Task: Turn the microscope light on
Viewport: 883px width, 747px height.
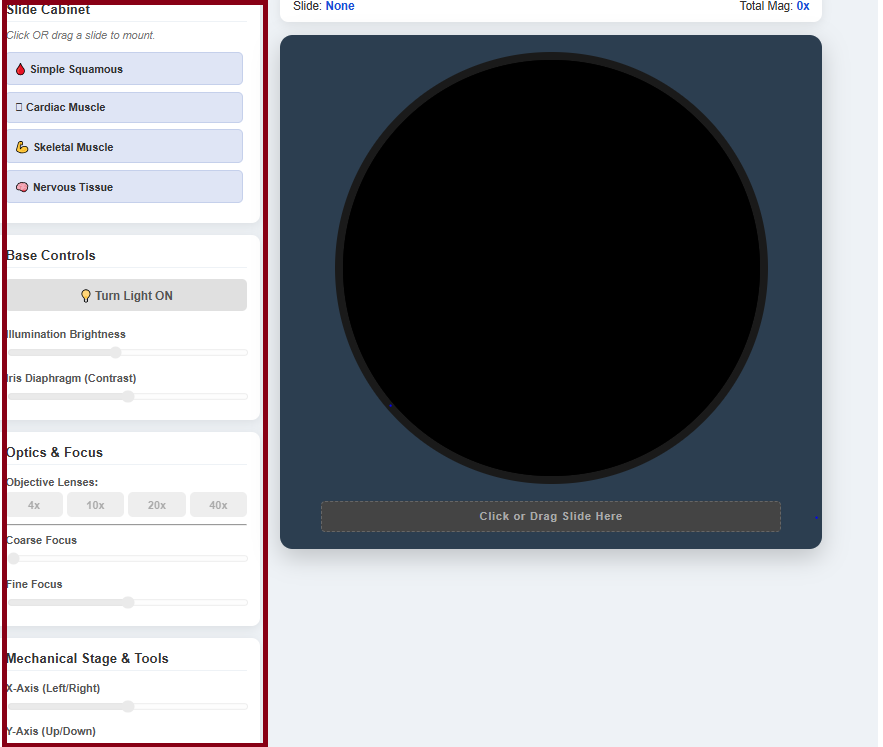Action: pyautogui.click(x=127, y=296)
